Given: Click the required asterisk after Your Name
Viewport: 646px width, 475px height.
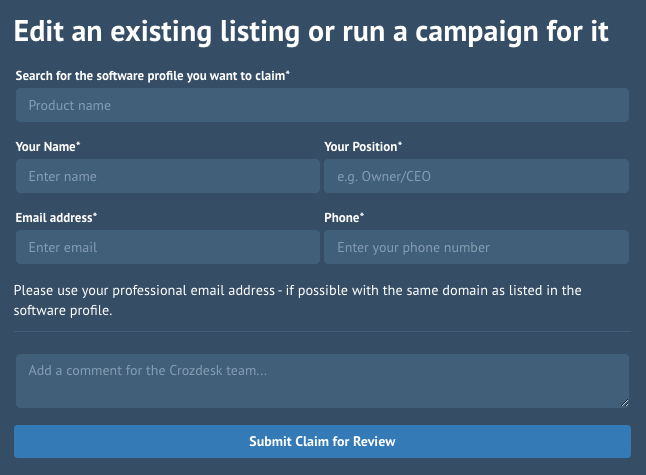Looking at the screenshot, I should 78,144.
